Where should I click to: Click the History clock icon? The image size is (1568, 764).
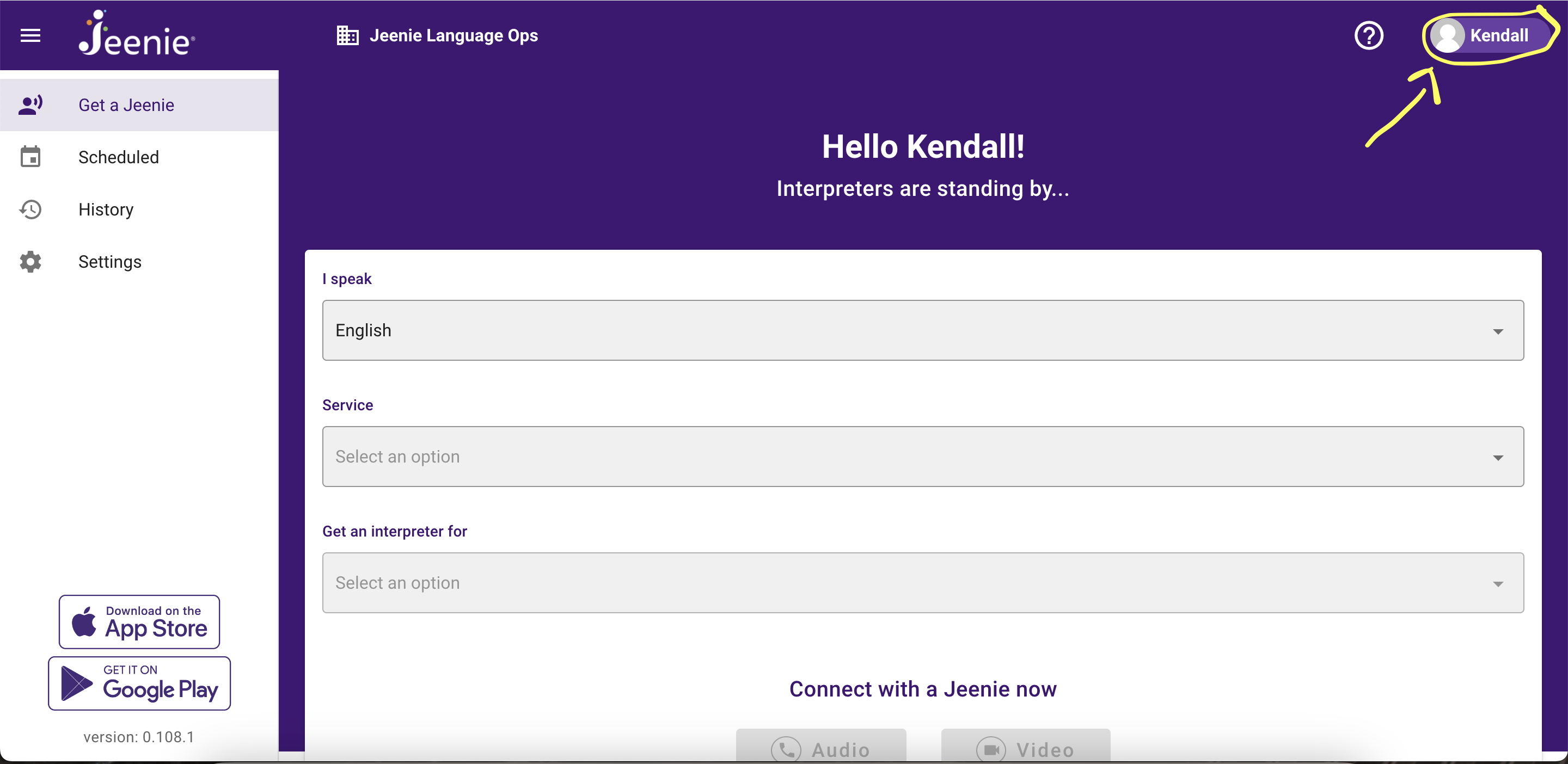[x=30, y=210]
